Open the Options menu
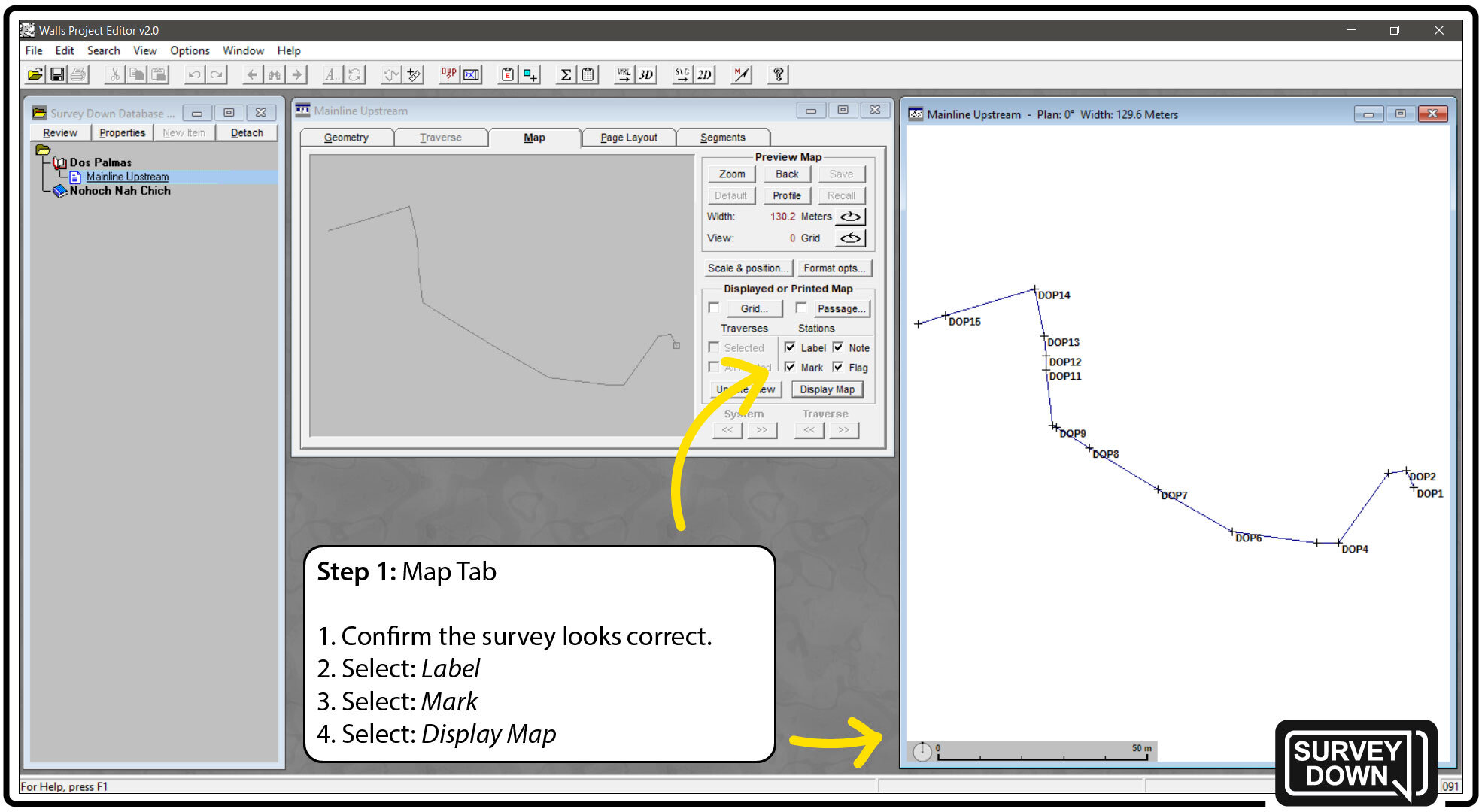The image size is (1482, 812). coord(190,50)
